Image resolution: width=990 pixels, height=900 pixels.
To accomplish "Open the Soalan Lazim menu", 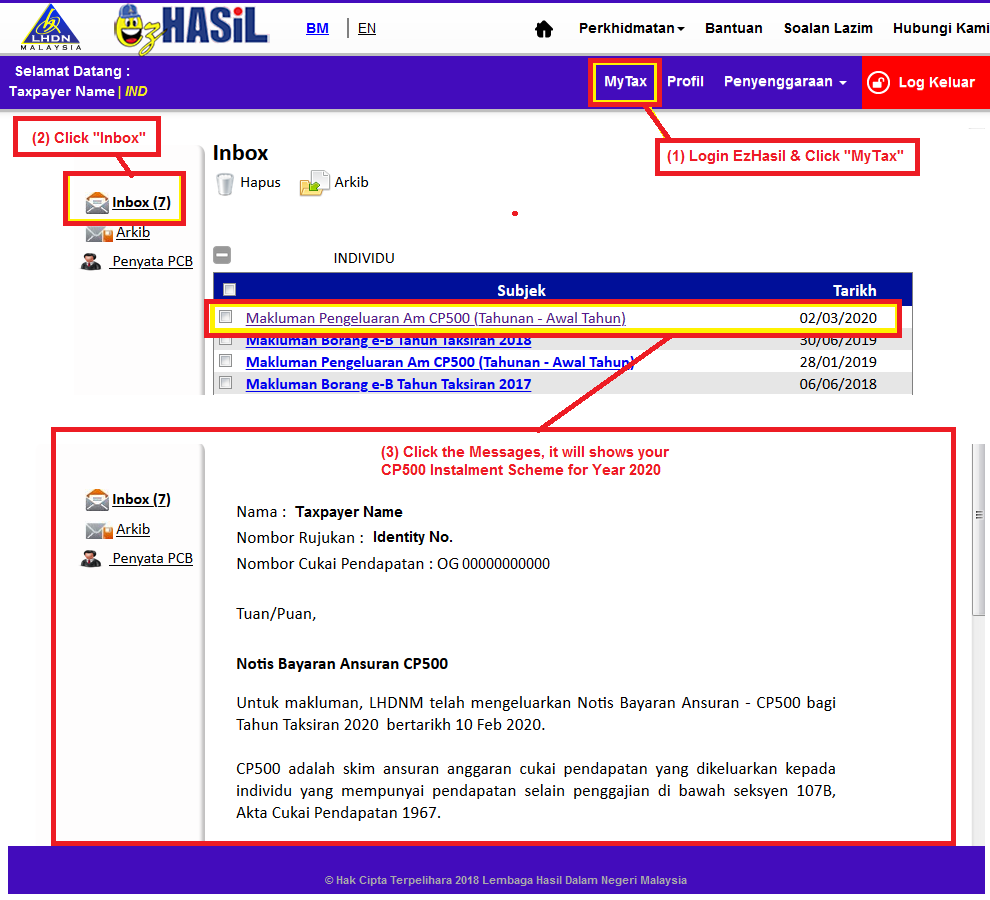I will tap(828, 28).
